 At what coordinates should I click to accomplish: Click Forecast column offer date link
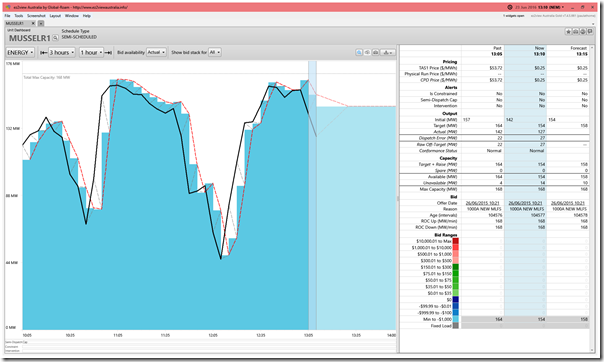tap(568, 203)
